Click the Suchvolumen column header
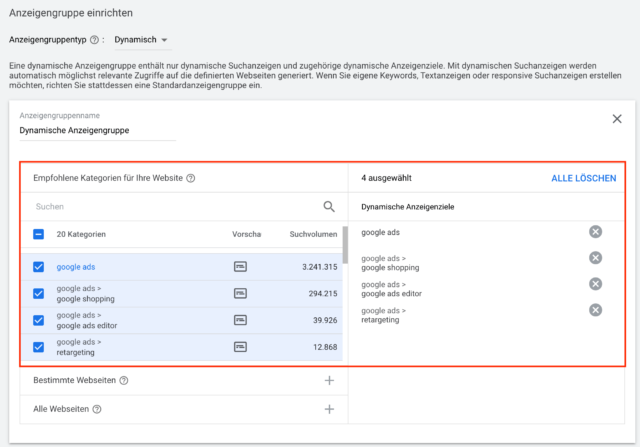The height and width of the screenshot is (447, 640). [x=313, y=234]
